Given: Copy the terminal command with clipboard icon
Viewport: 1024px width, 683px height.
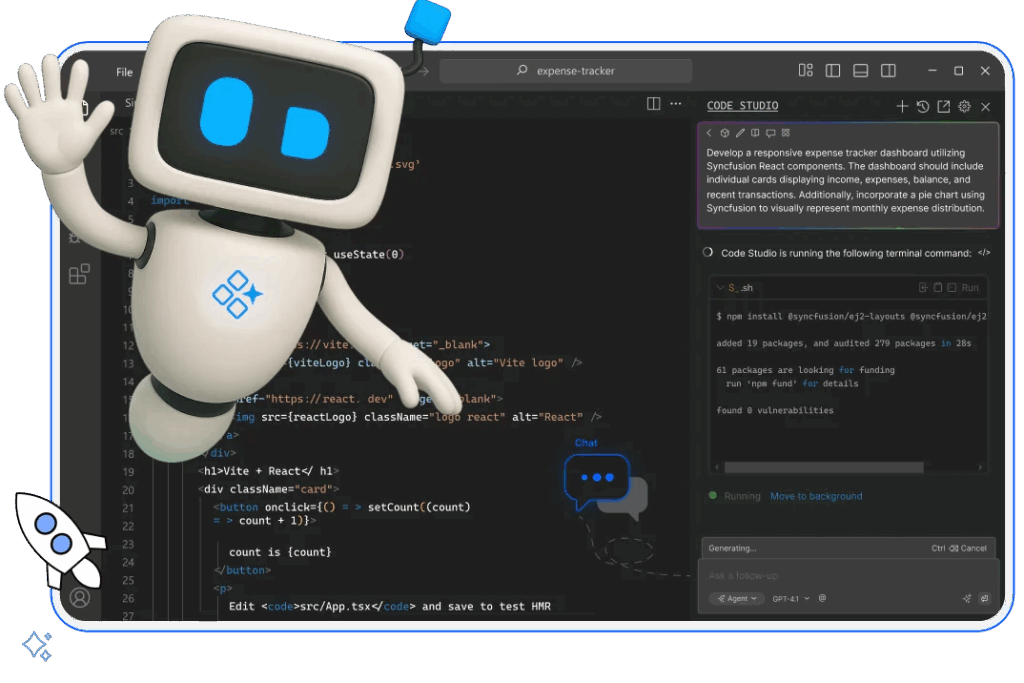Looking at the screenshot, I should [x=938, y=287].
